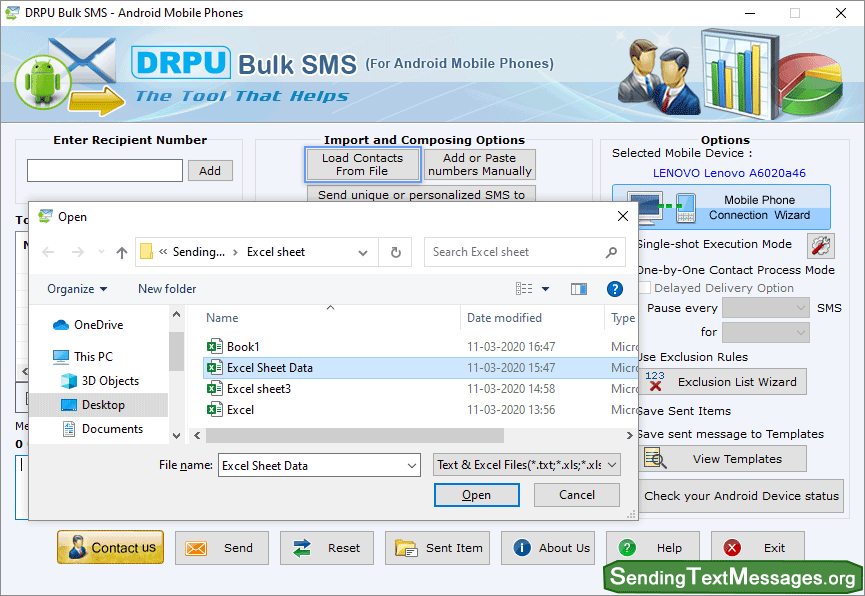Sort files by Name column header
865x596 pixels.
tap(222, 318)
